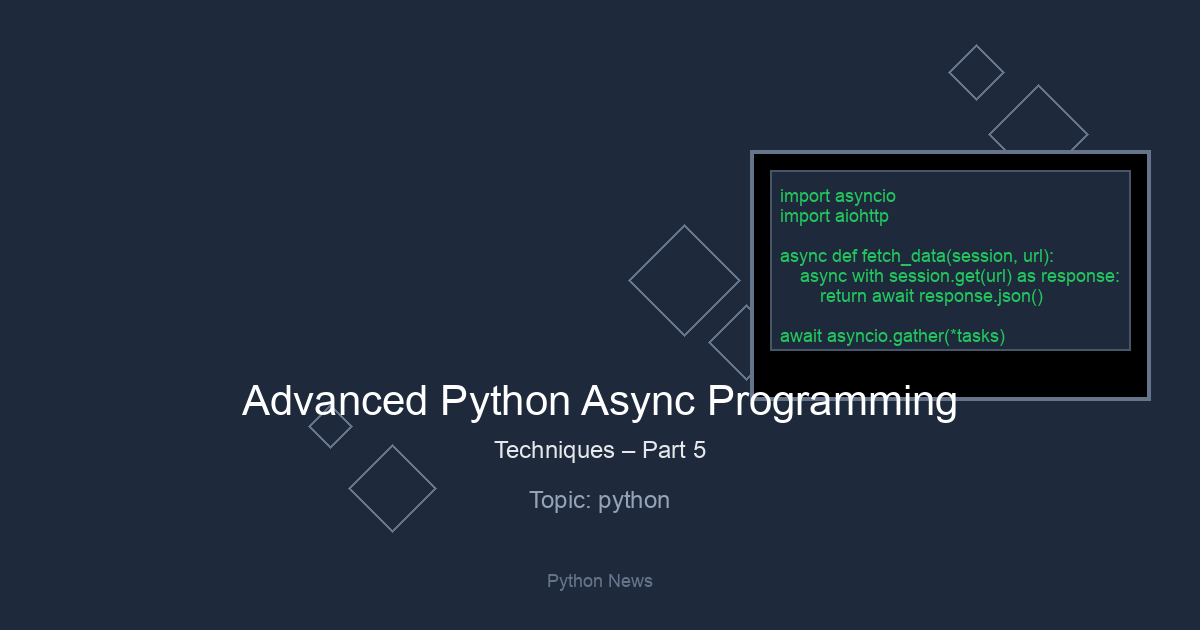This screenshot has height=630, width=1200.
Task: Click the small diamond left of the title
Action: pos(330,427)
